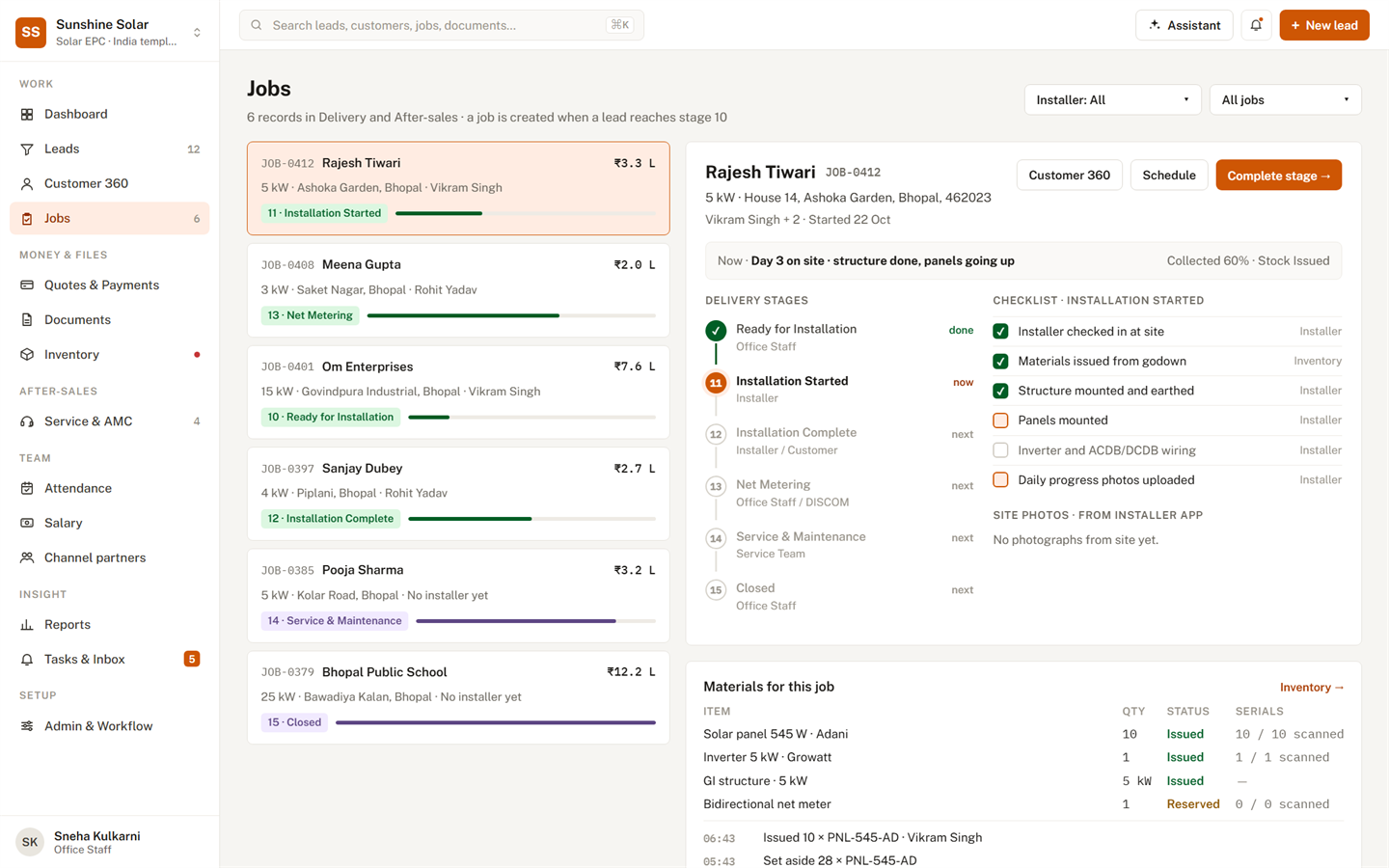Click the Jobs clipboard icon
Screen dimensions: 1389x868
27,218
